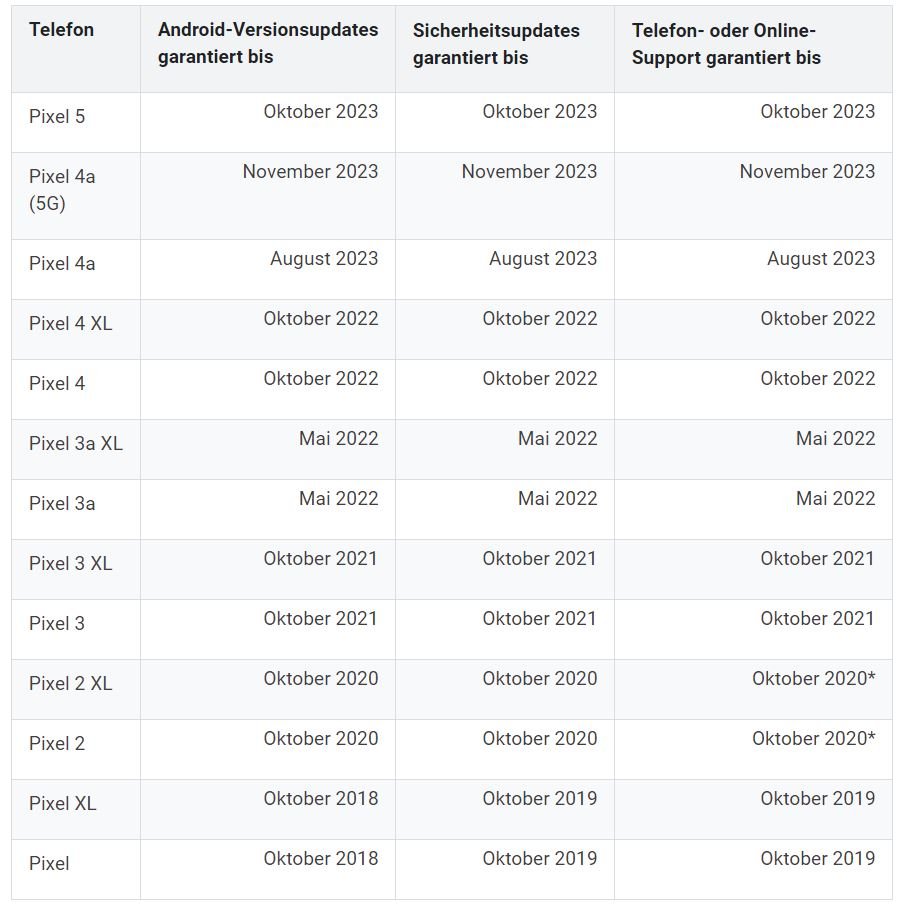909x910 pixels.
Task: Click the Pixel 4 security update date
Action: point(539,379)
